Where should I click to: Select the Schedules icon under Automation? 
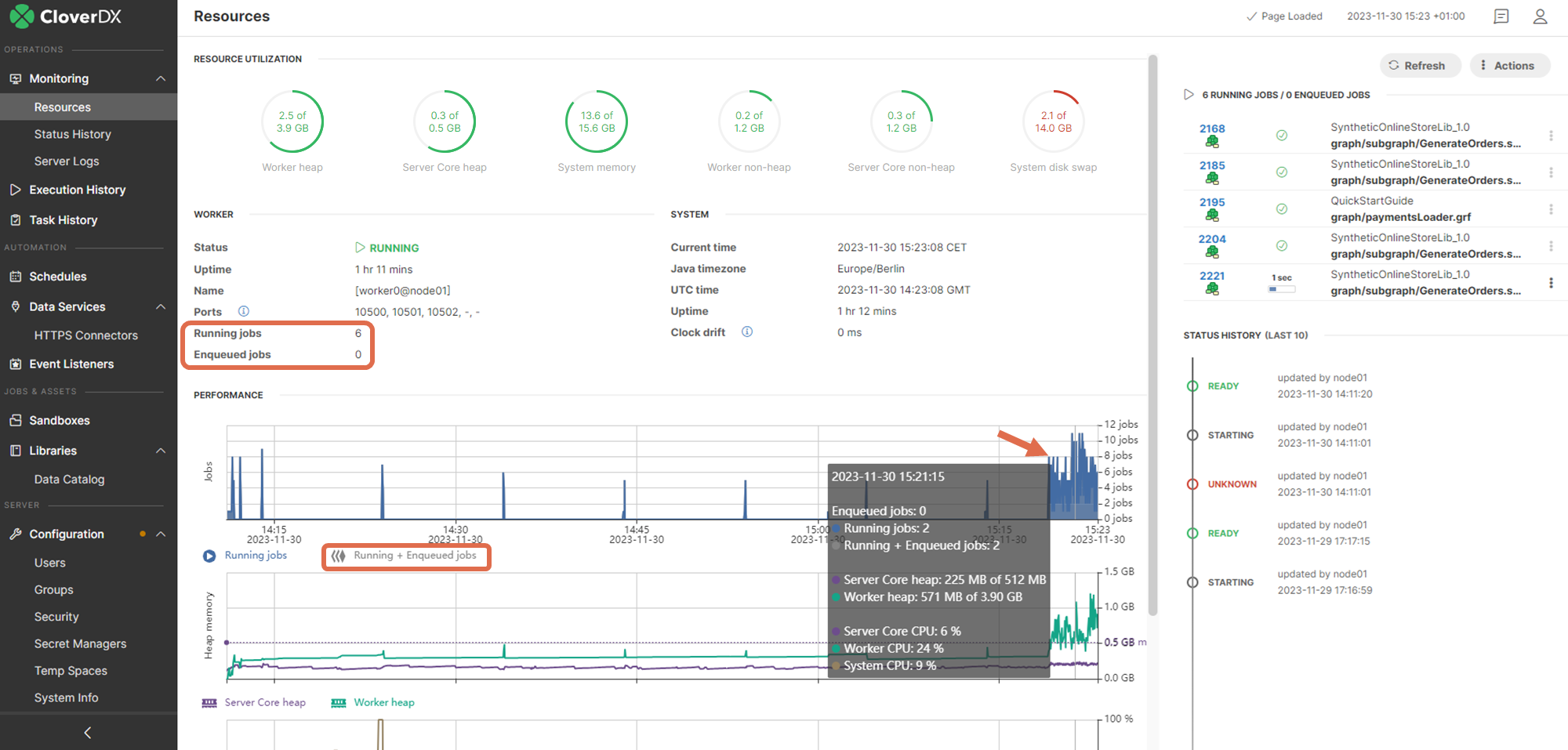[x=16, y=276]
